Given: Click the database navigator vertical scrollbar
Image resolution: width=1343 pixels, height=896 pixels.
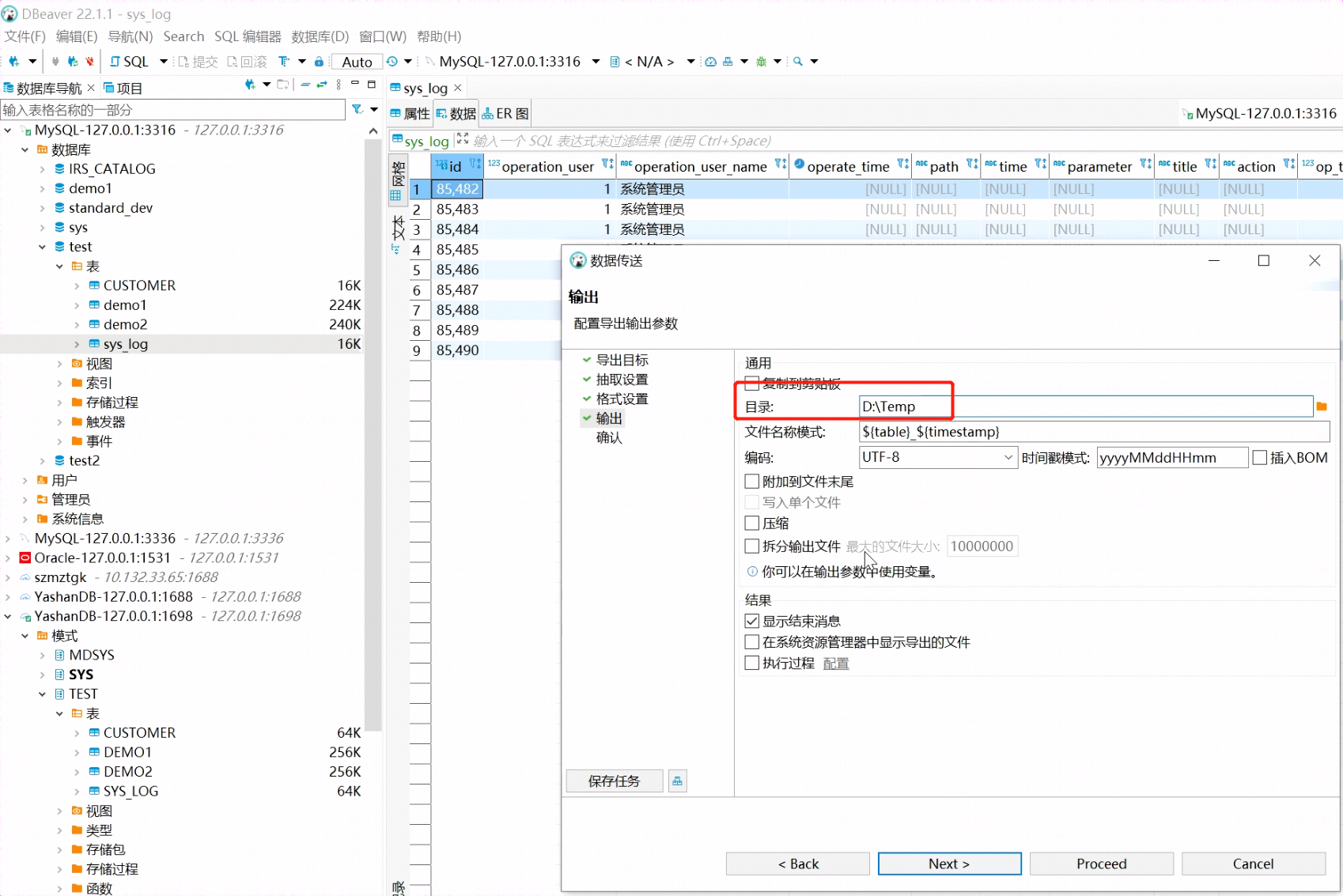Looking at the screenshot, I should point(373,433).
